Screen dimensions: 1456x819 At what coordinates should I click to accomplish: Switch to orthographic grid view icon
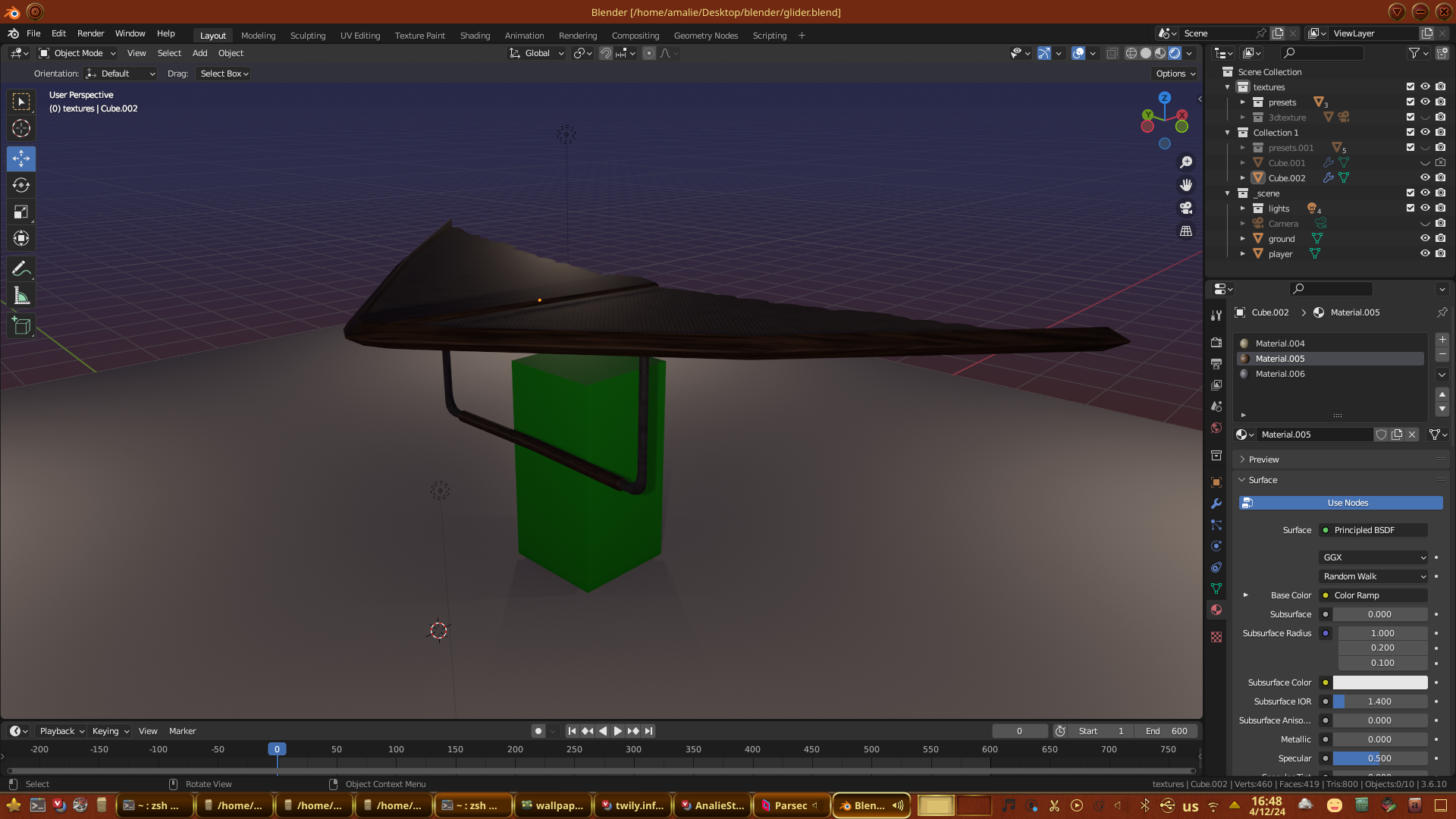tap(1186, 231)
